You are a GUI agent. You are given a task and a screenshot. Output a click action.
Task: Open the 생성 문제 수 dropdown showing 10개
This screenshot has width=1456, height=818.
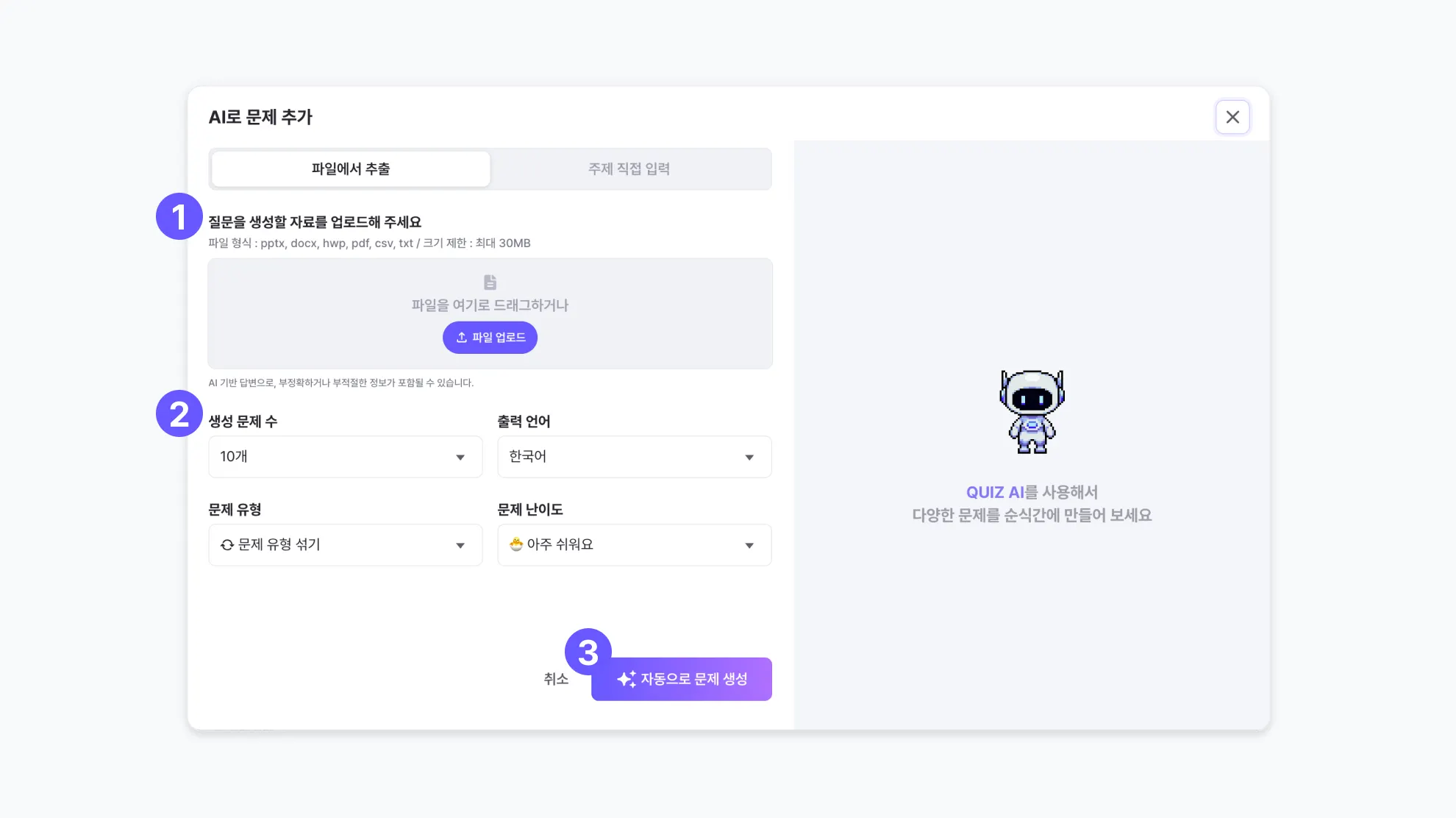(x=346, y=457)
